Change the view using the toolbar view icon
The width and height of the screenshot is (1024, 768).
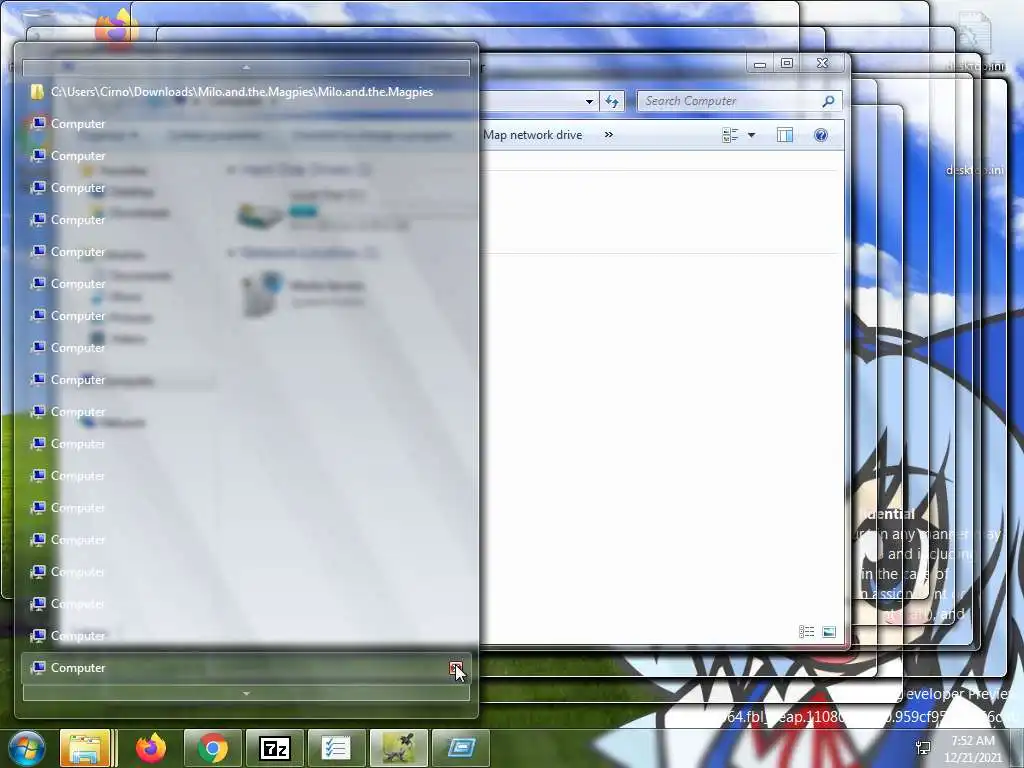730,135
